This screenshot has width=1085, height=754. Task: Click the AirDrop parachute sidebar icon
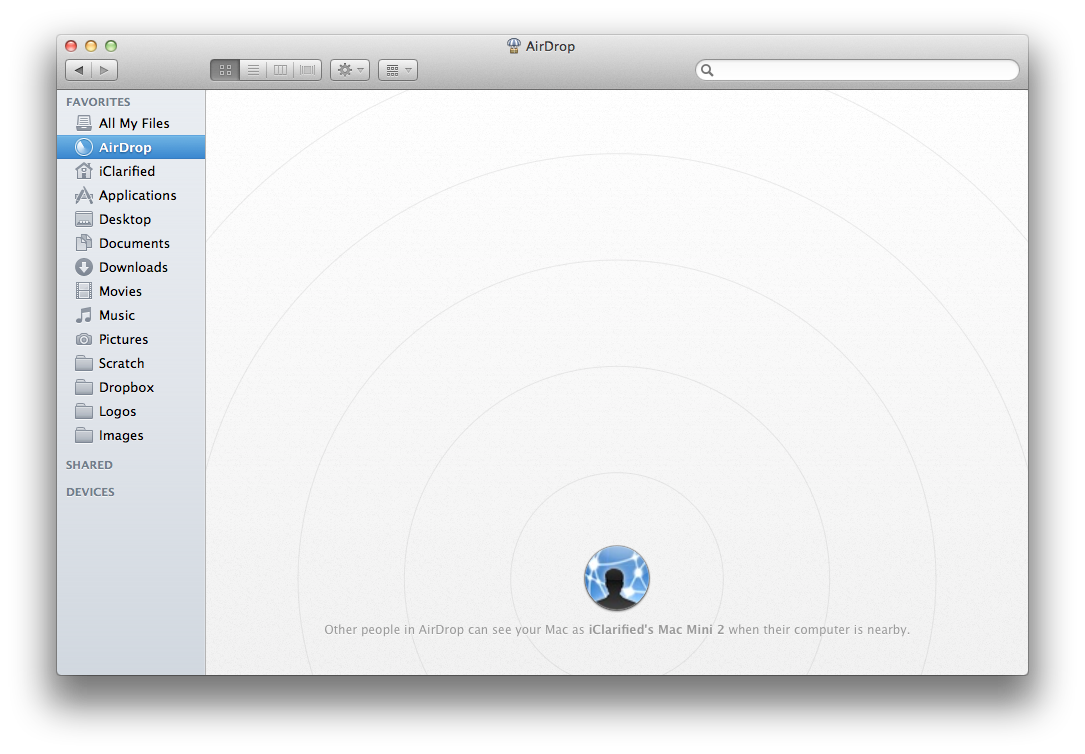(x=84, y=147)
